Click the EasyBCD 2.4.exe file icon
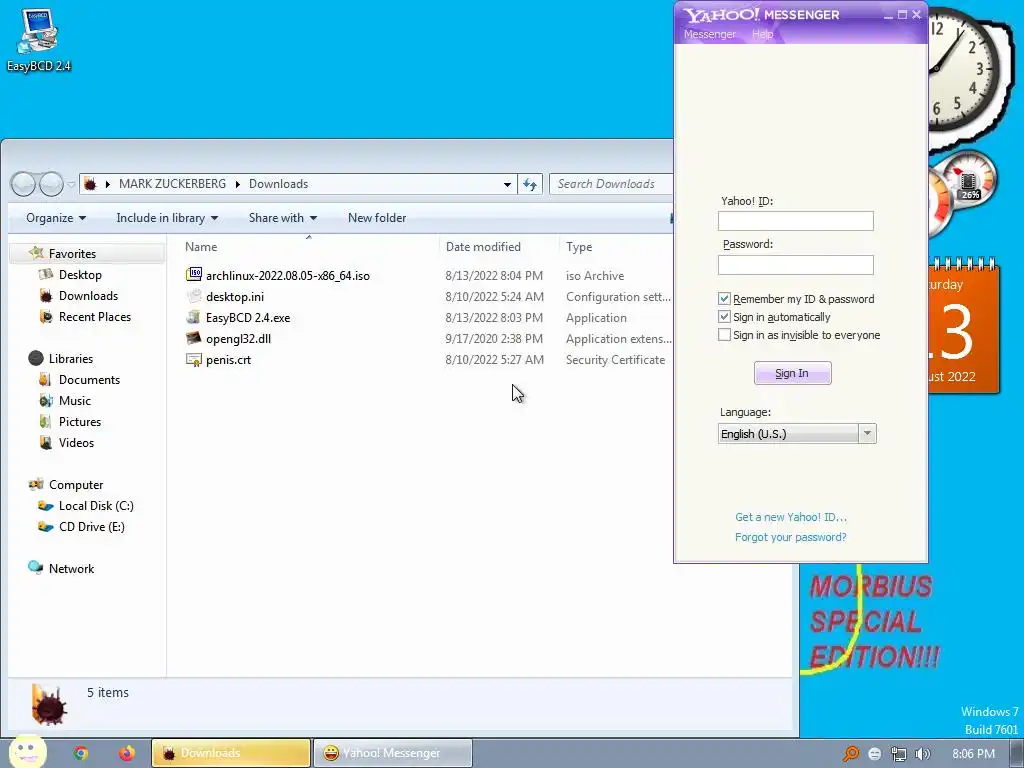1024x768 pixels. [194, 317]
